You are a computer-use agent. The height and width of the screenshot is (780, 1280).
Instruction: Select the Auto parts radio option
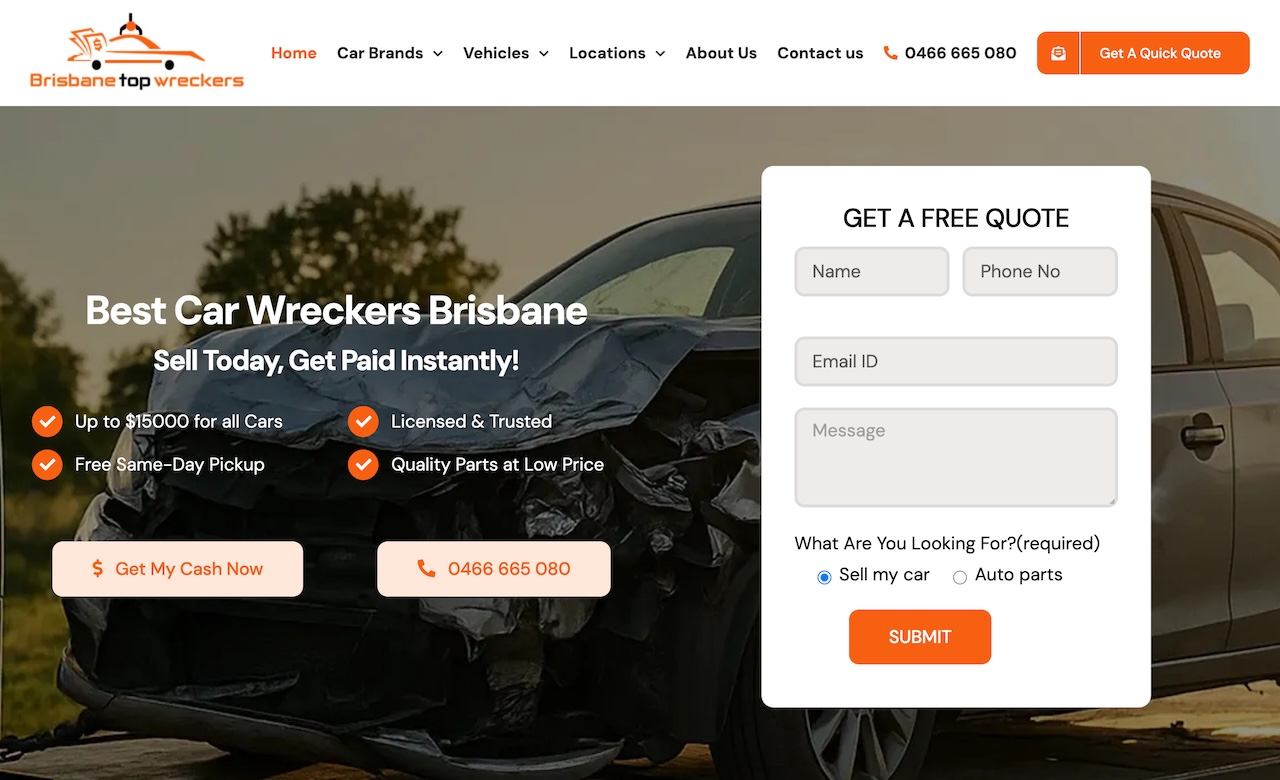[x=960, y=577]
